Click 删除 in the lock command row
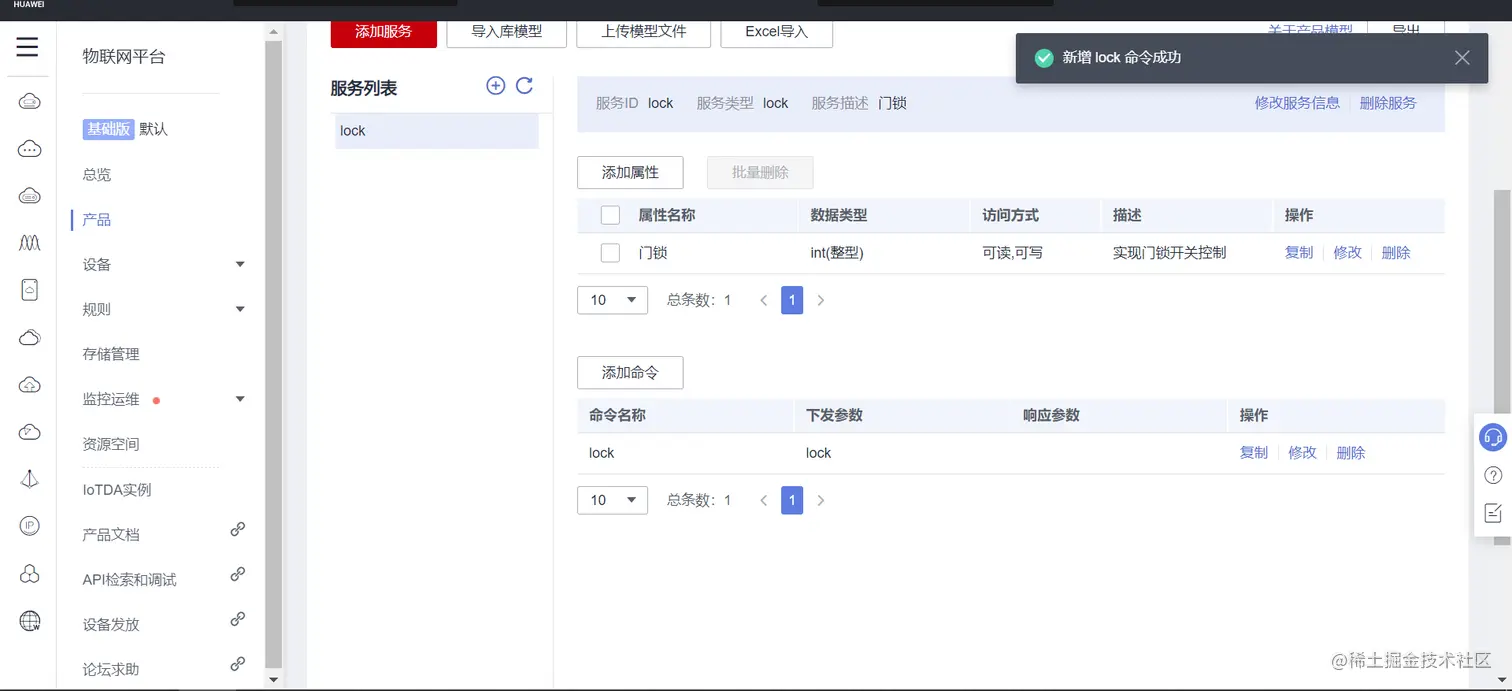The height and width of the screenshot is (691, 1512). pos(1351,453)
